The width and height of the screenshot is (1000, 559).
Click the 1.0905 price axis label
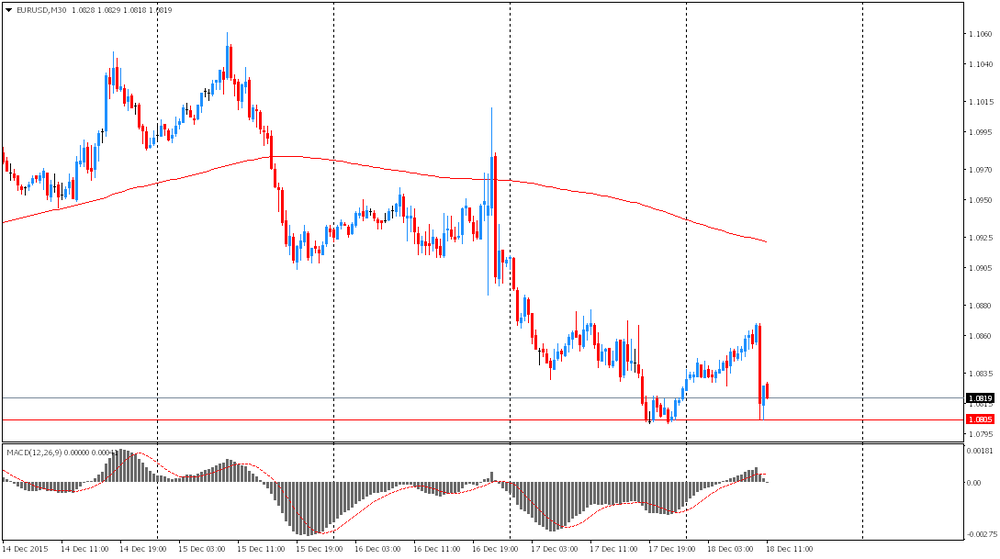(x=980, y=268)
